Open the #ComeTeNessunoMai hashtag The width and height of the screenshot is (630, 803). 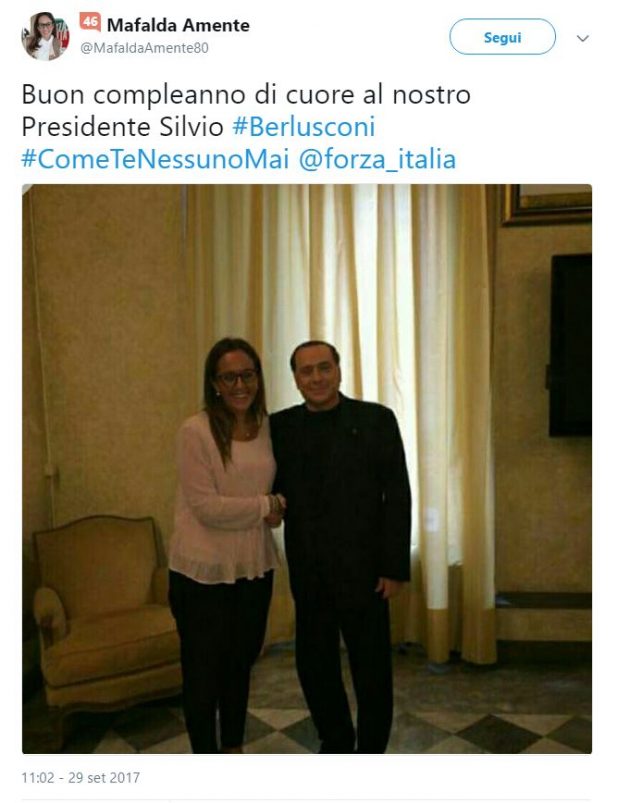[155, 159]
